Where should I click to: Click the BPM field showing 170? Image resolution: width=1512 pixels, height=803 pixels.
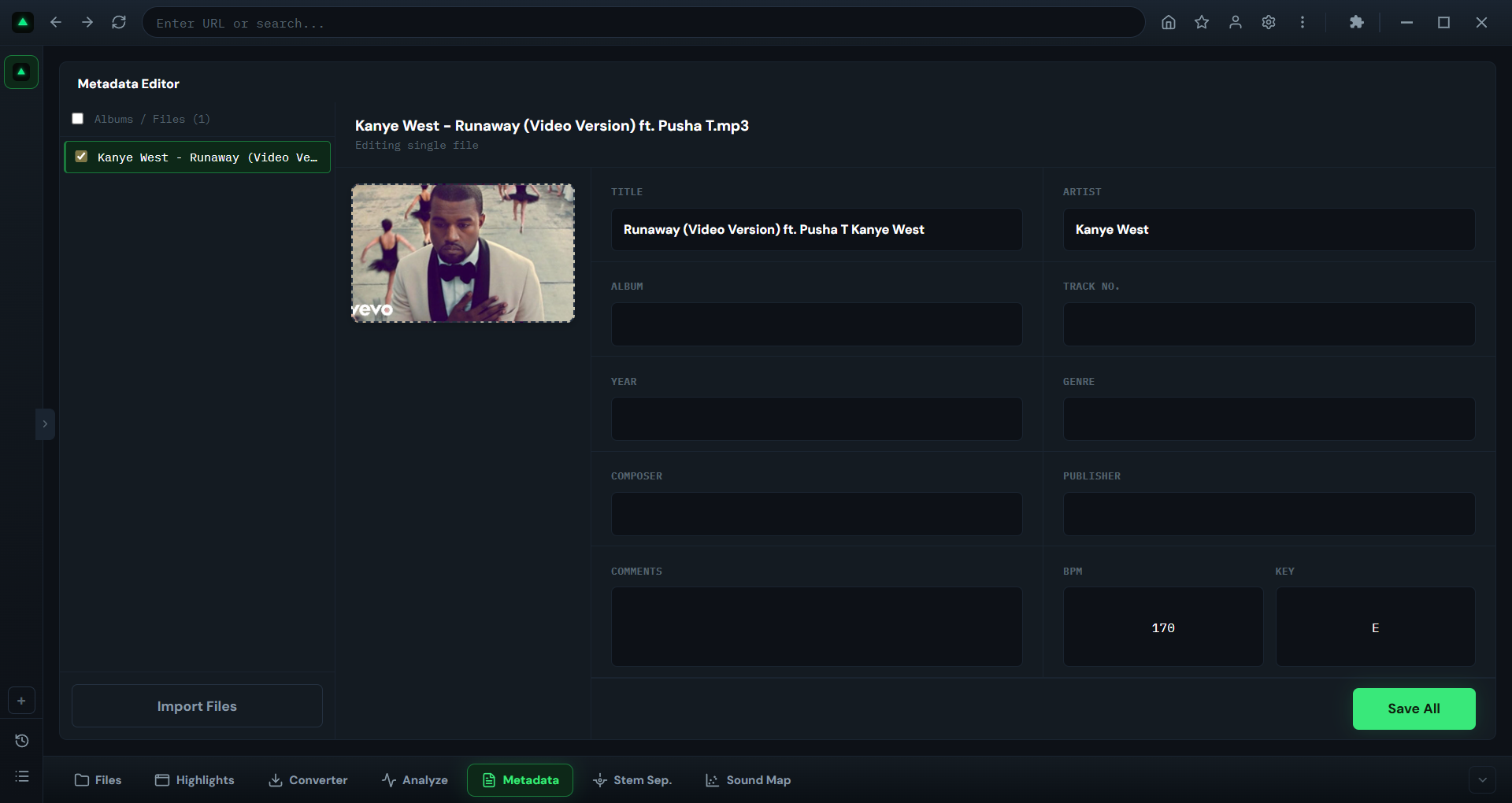1163,627
